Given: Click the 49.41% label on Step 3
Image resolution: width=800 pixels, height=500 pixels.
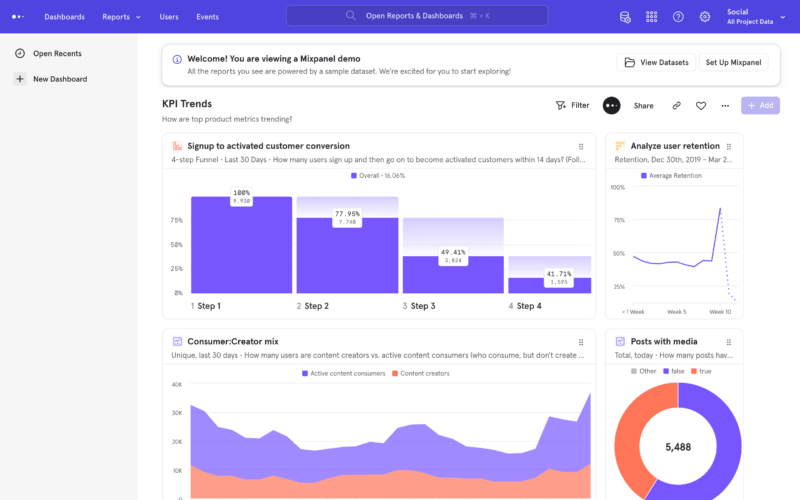Looking at the screenshot, I should [x=453, y=256].
